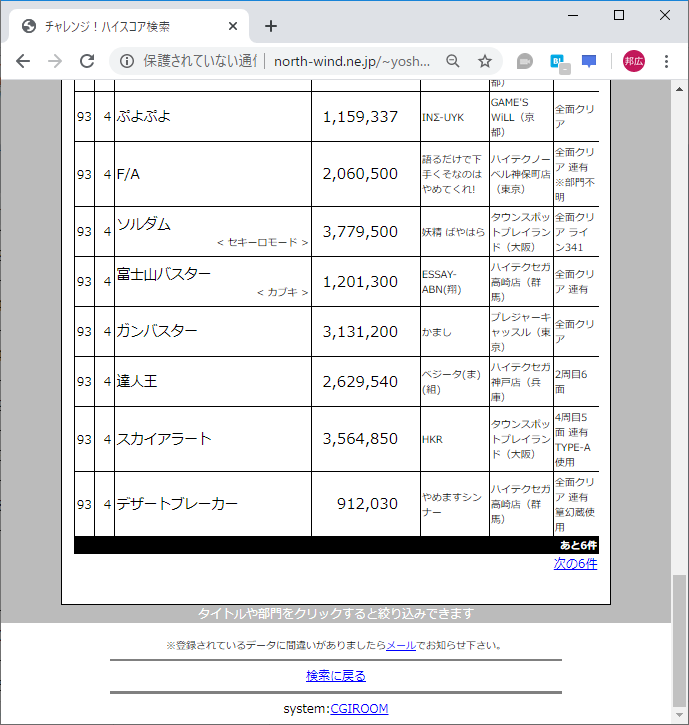Image resolution: width=689 pixels, height=725 pixels.
Task: Open the grey camera chat extension
Action: pos(525,61)
